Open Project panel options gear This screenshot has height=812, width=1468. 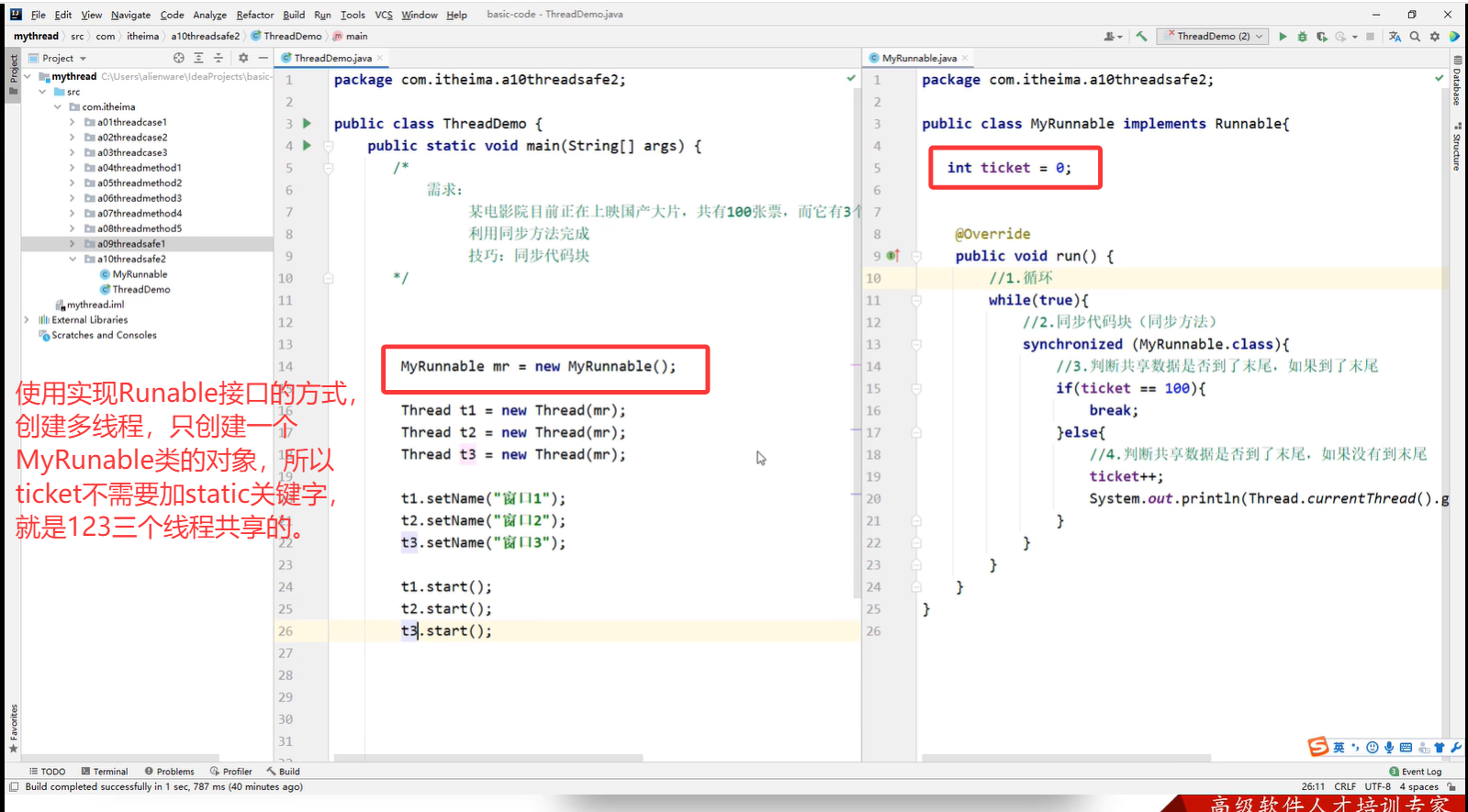tap(243, 58)
